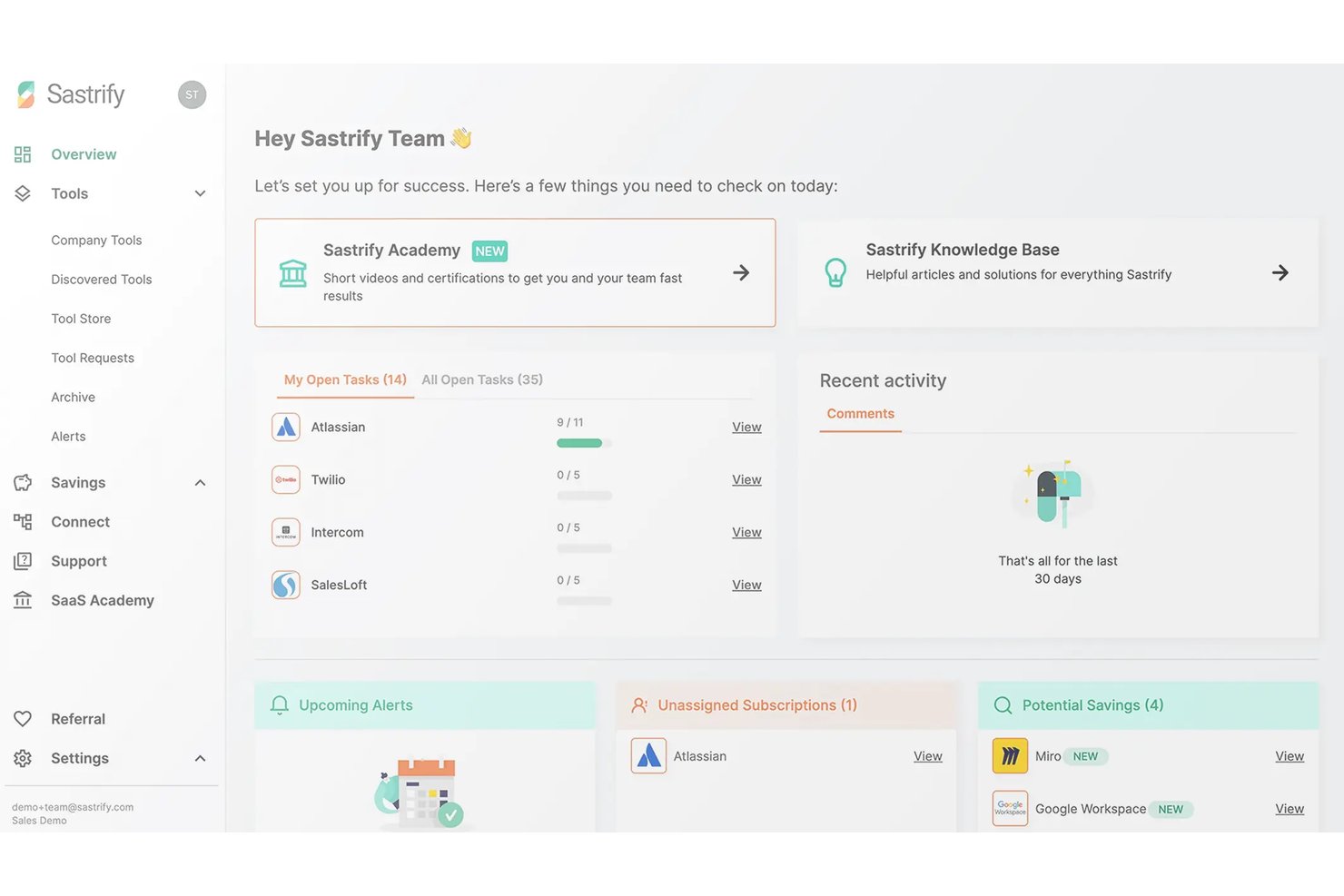
Task: Click the 'Recent activity' heading
Action: 883,380
